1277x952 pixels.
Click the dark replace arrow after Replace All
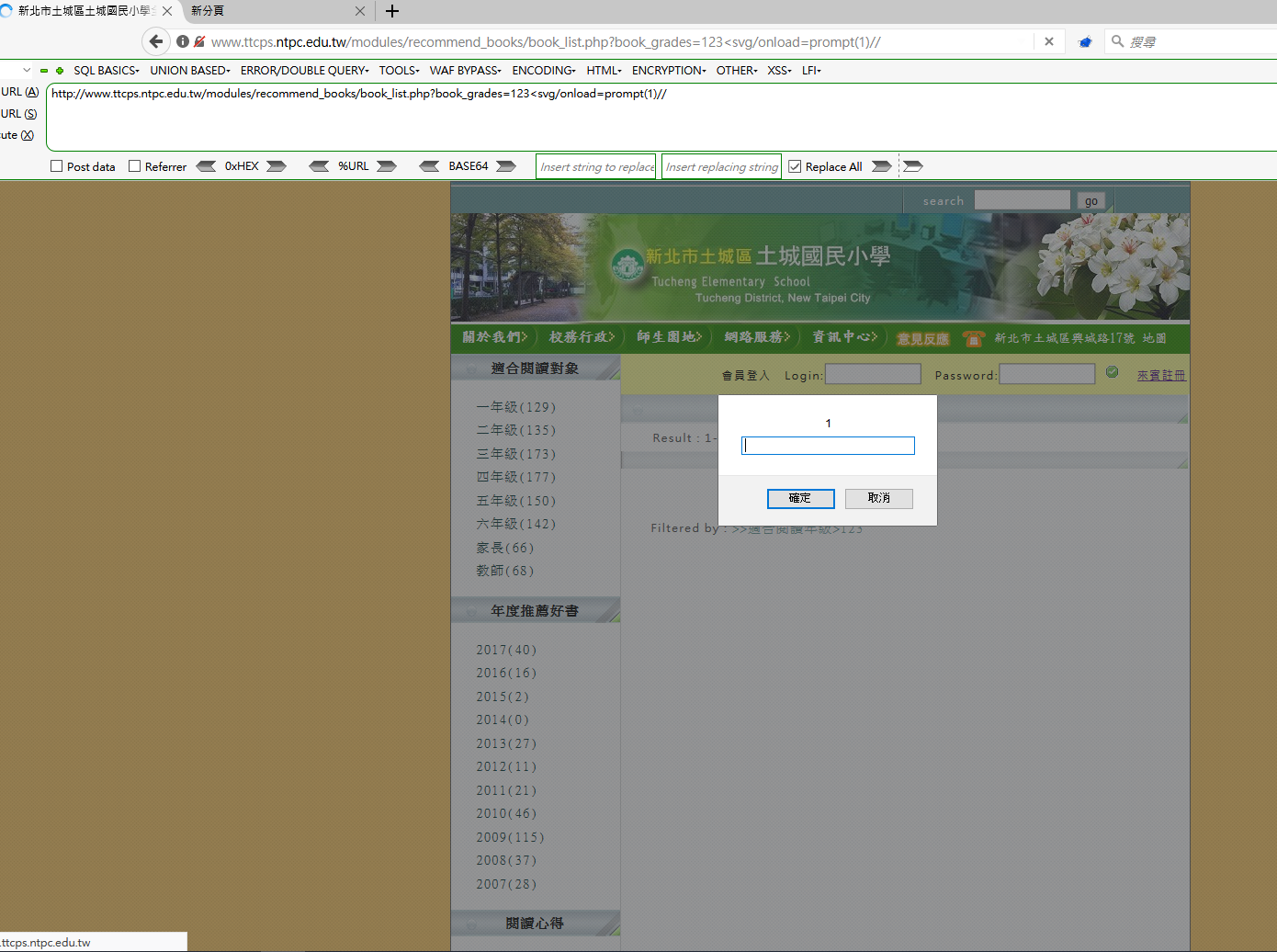tap(881, 166)
